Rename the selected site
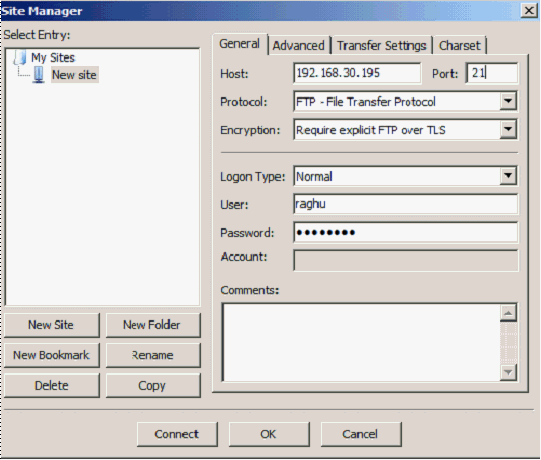Image resolution: width=541 pixels, height=460 pixels. (x=153, y=355)
